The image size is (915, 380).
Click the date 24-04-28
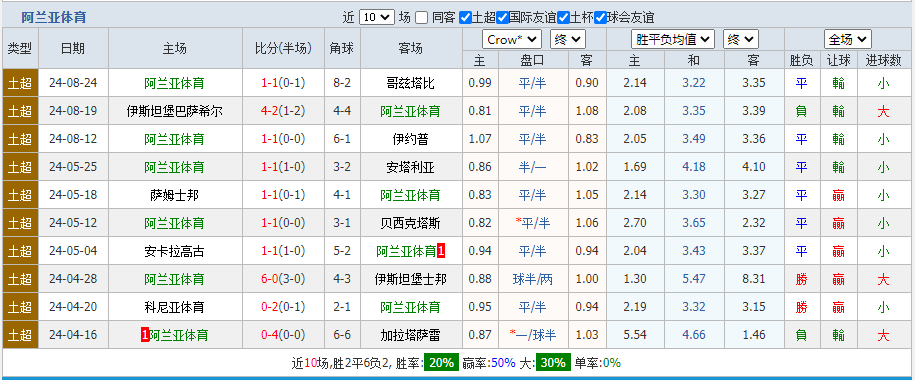(x=73, y=279)
